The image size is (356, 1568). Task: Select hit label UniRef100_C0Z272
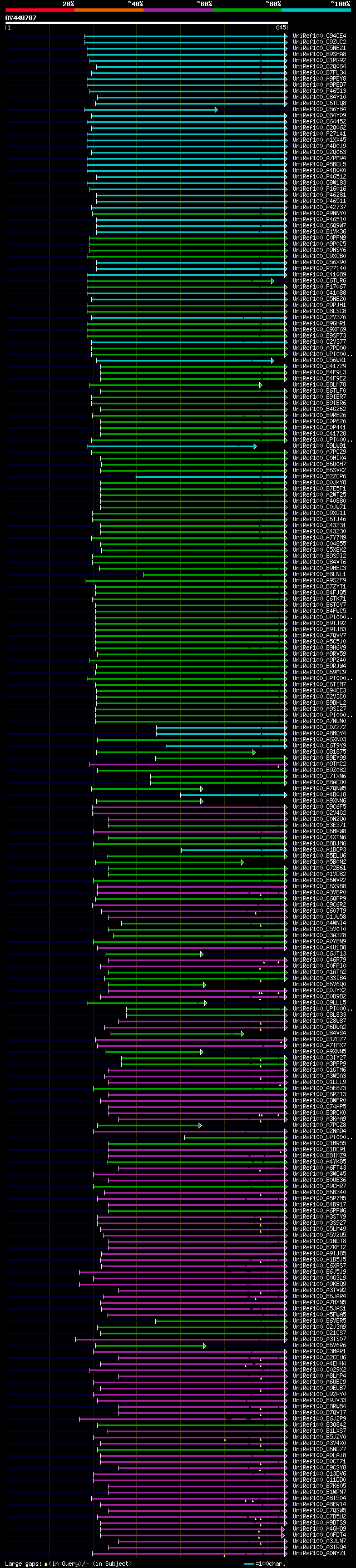(319, 728)
